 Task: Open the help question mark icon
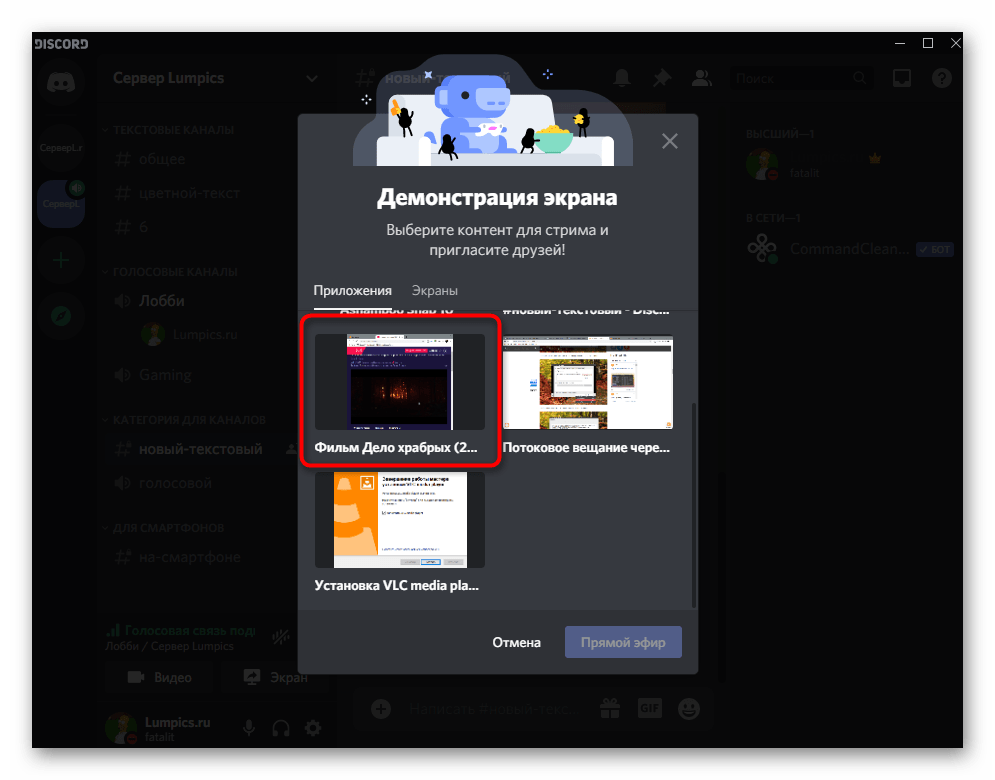click(x=942, y=78)
